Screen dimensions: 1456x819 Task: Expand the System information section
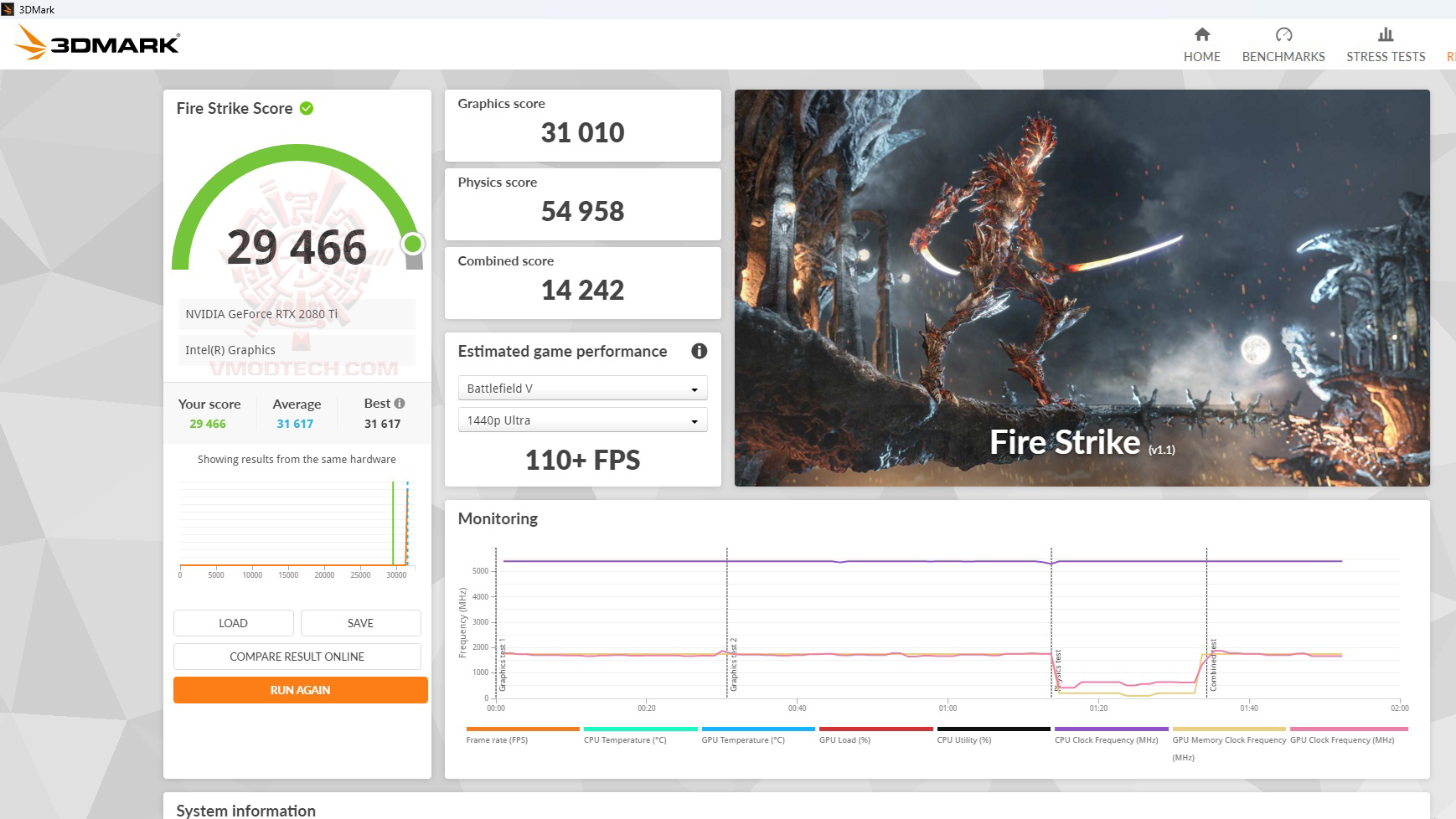point(245,810)
